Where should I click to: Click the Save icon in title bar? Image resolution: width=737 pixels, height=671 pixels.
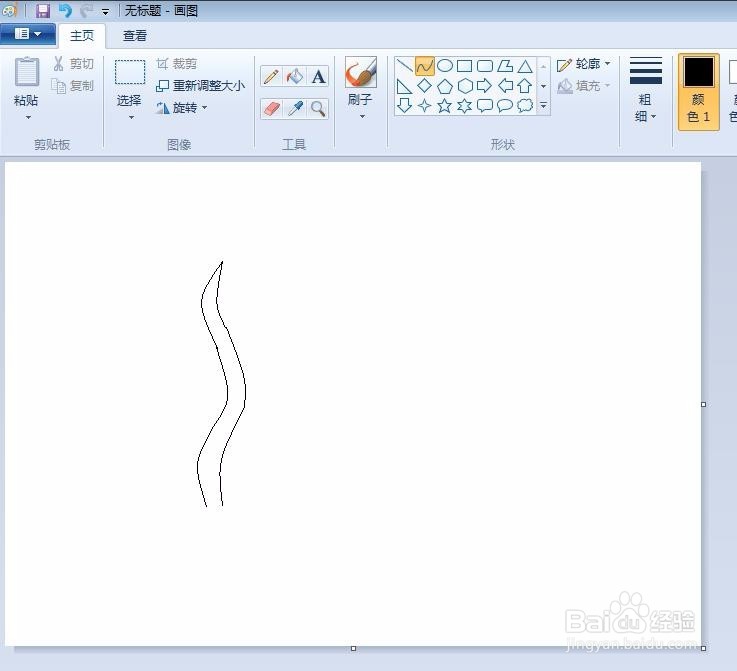coord(43,10)
